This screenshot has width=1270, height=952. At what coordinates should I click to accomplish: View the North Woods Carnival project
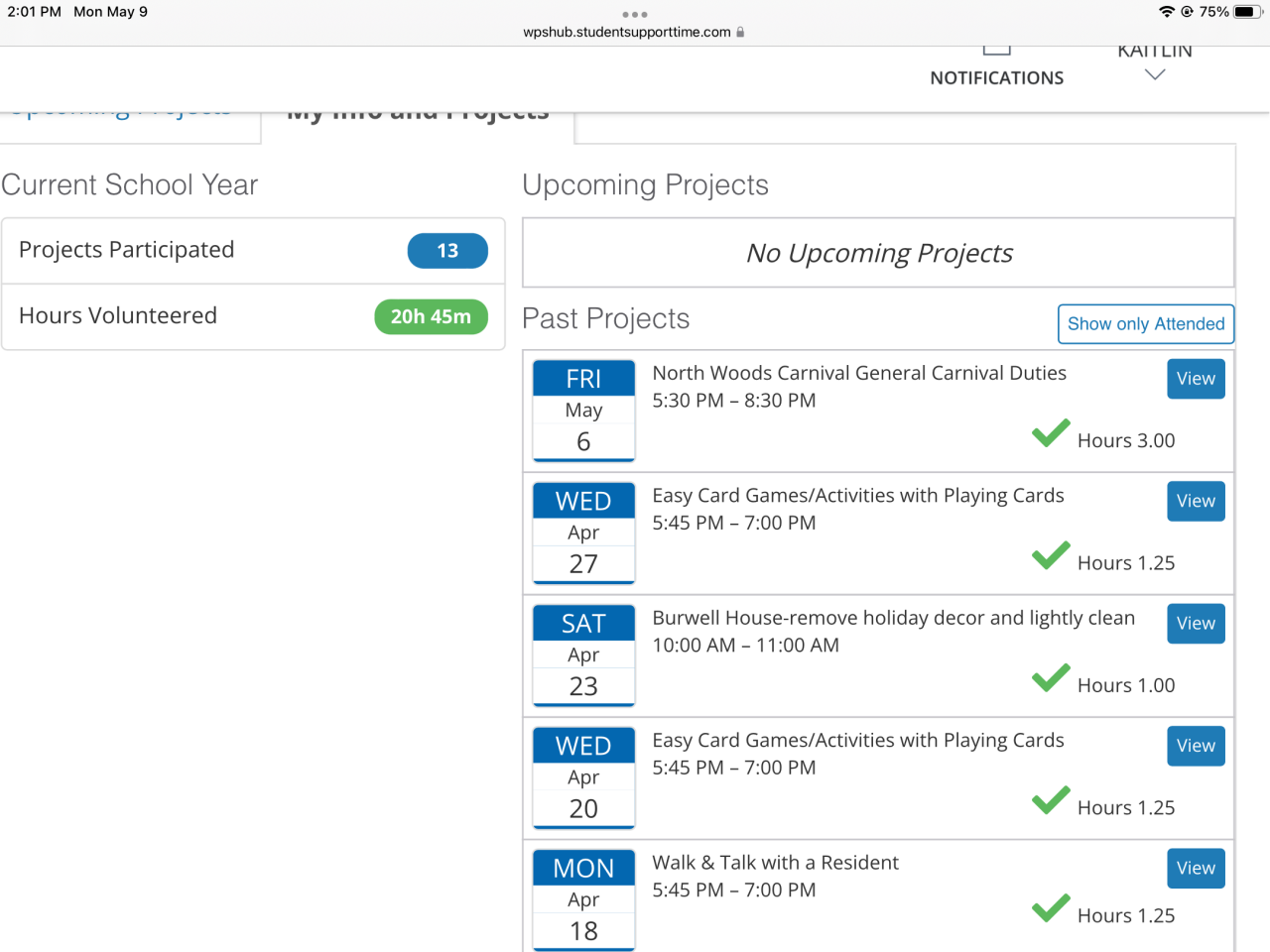click(x=1196, y=379)
